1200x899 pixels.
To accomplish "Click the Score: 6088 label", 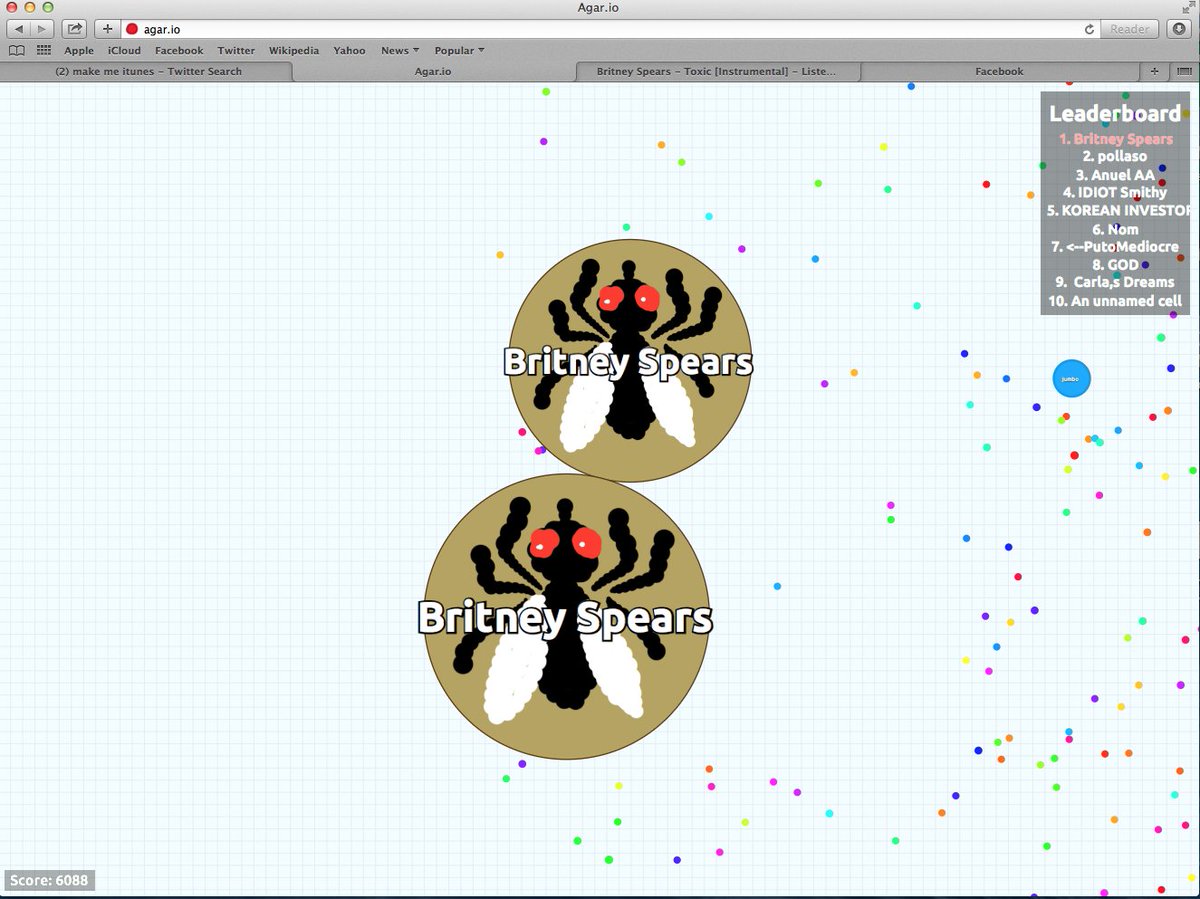I will pos(49,881).
